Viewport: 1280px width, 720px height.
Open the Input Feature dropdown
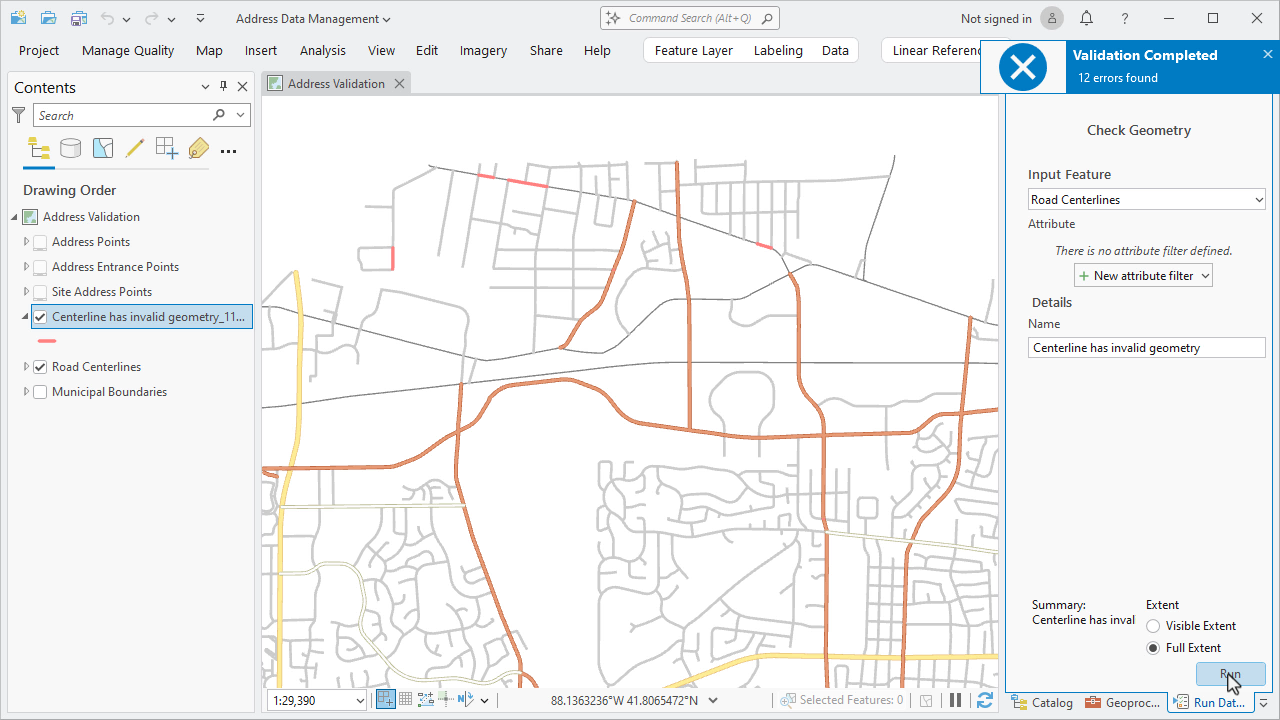tap(1258, 199)
